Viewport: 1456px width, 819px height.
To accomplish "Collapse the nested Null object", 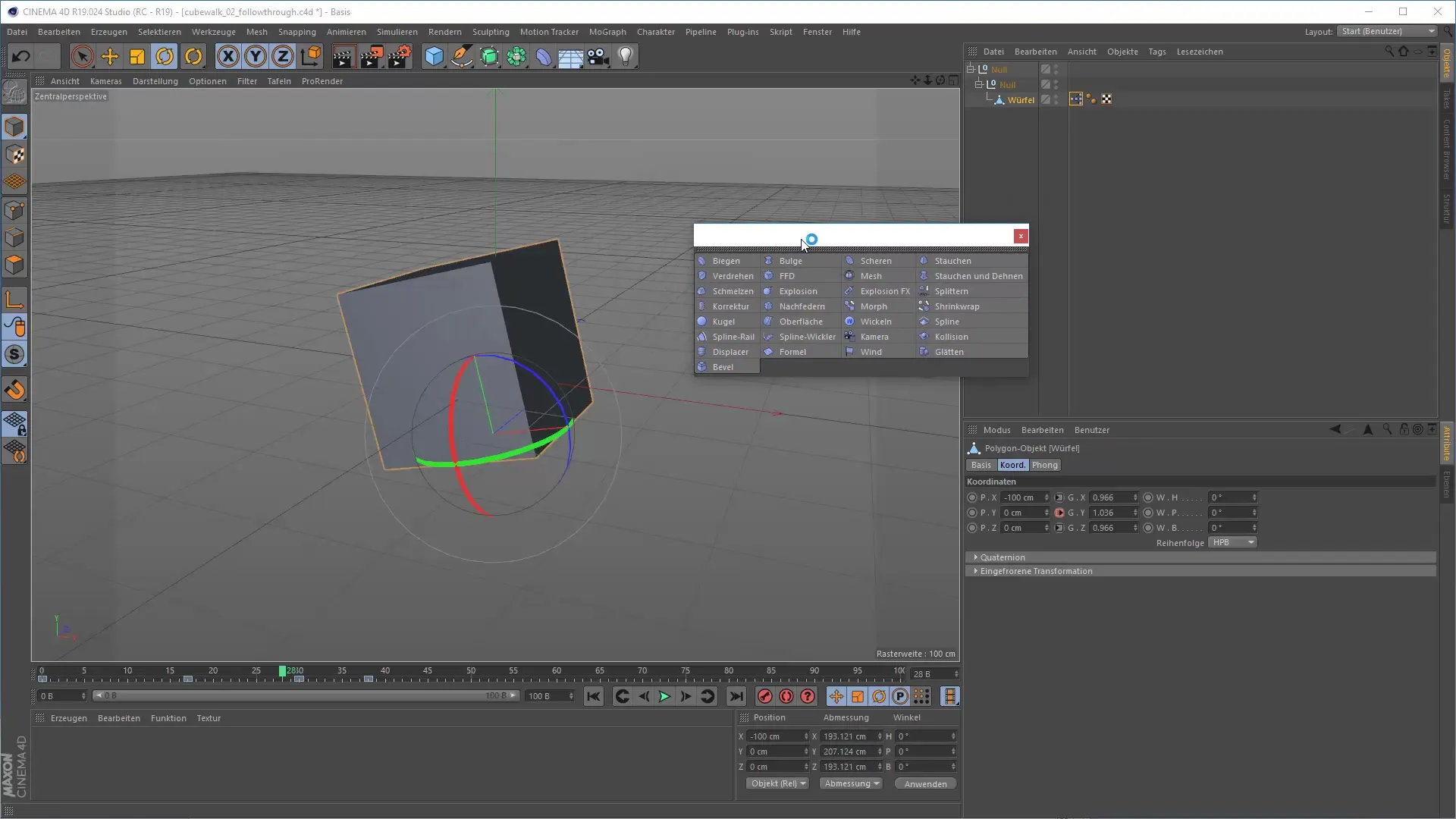I will coord(978,84).
